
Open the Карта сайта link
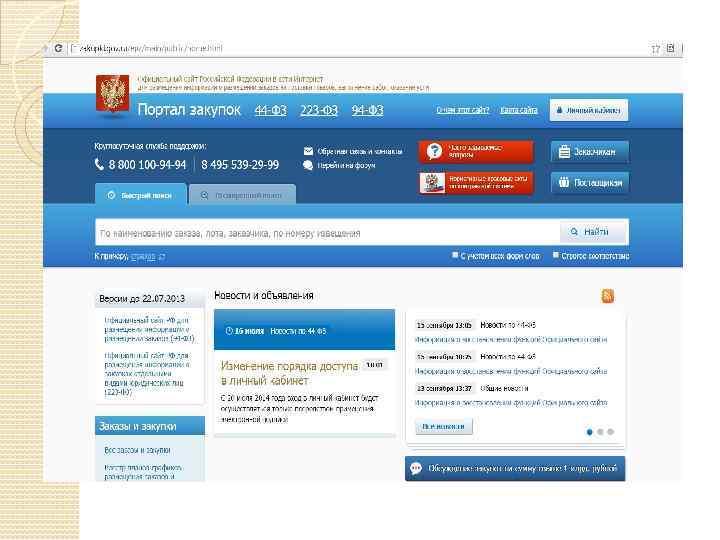click(519, 110)
